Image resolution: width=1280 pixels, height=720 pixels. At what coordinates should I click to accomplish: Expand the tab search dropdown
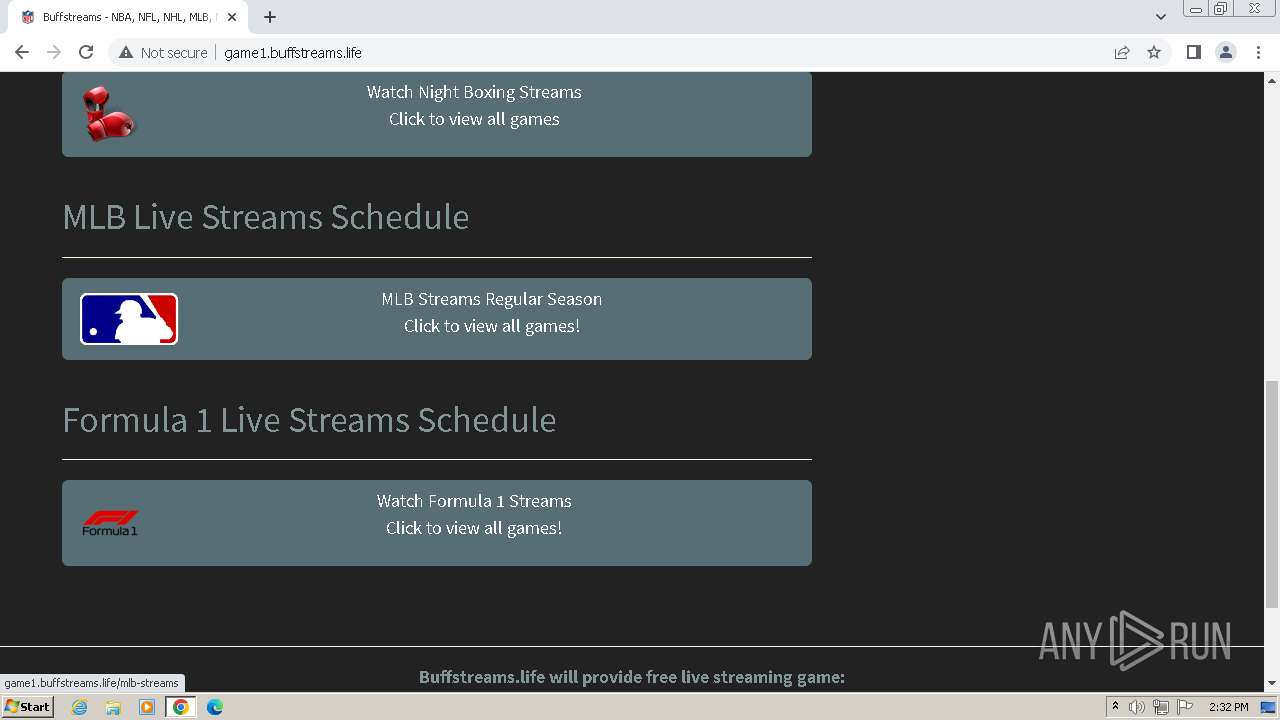(1161, 17)
